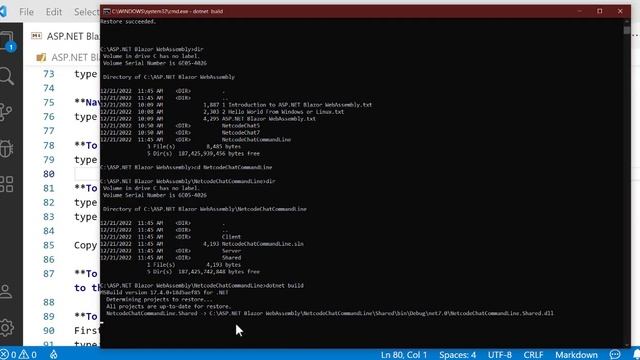Change the CRLF line ending setting
The width and height of the screenshot is (640, 360).
(533, 355)
